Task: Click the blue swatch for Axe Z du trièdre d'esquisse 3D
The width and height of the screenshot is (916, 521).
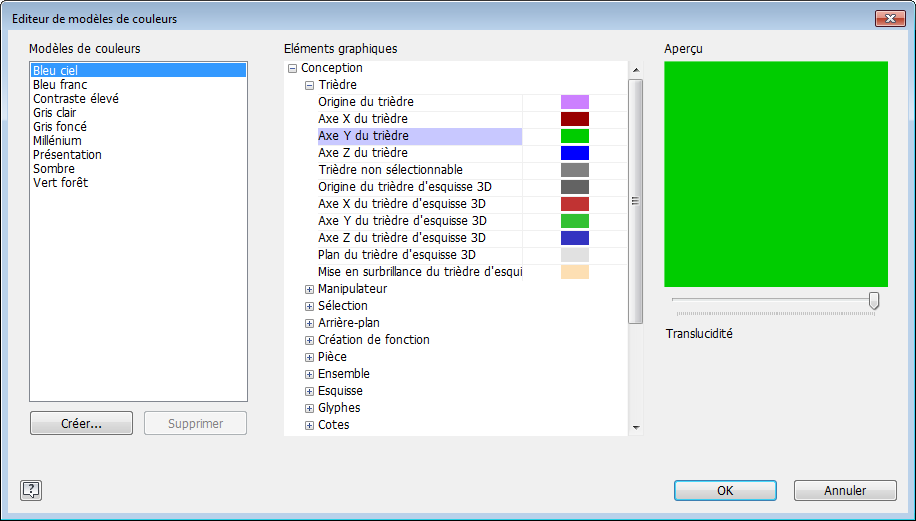Action: [x=575, y=238]
